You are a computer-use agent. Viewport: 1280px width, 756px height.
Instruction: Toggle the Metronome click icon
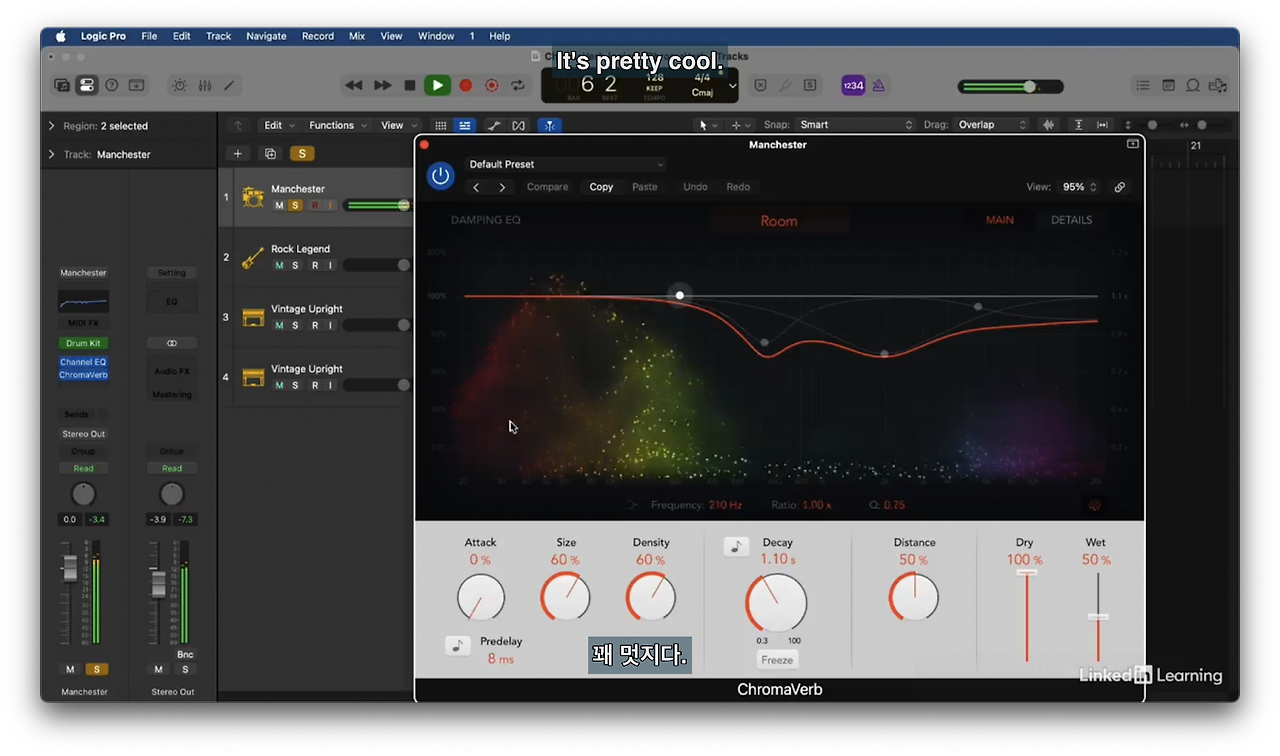click(x=879, y=86)
